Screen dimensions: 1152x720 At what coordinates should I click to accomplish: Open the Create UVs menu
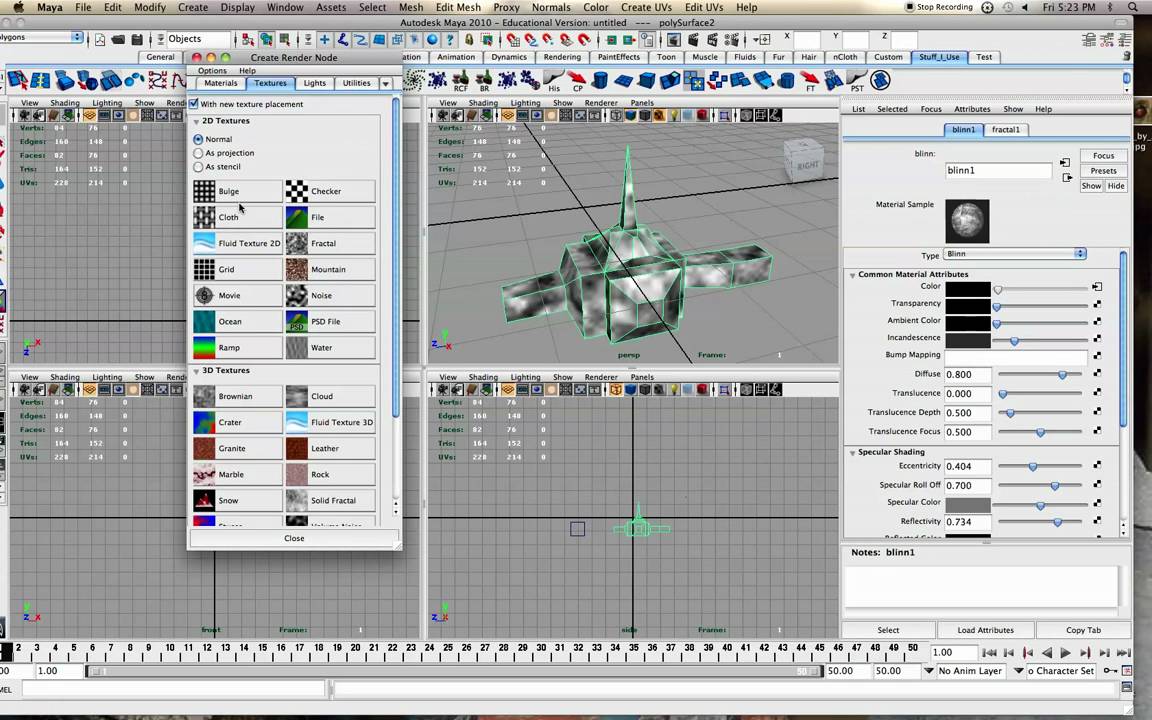click(646, 7)
